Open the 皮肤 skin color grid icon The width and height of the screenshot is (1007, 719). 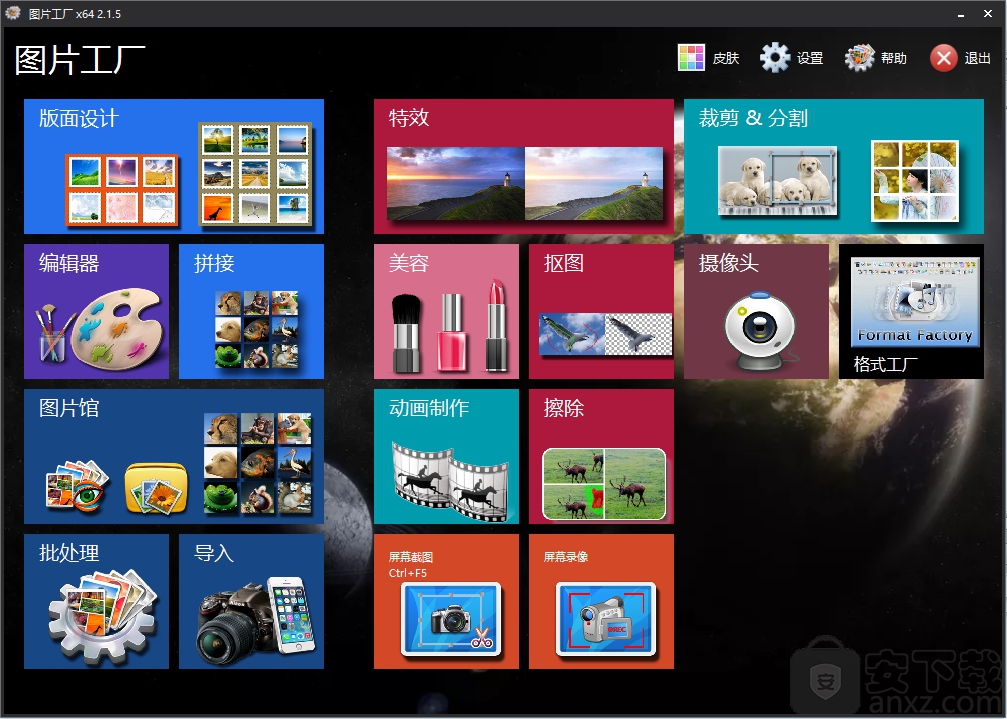tap(691, 58)
